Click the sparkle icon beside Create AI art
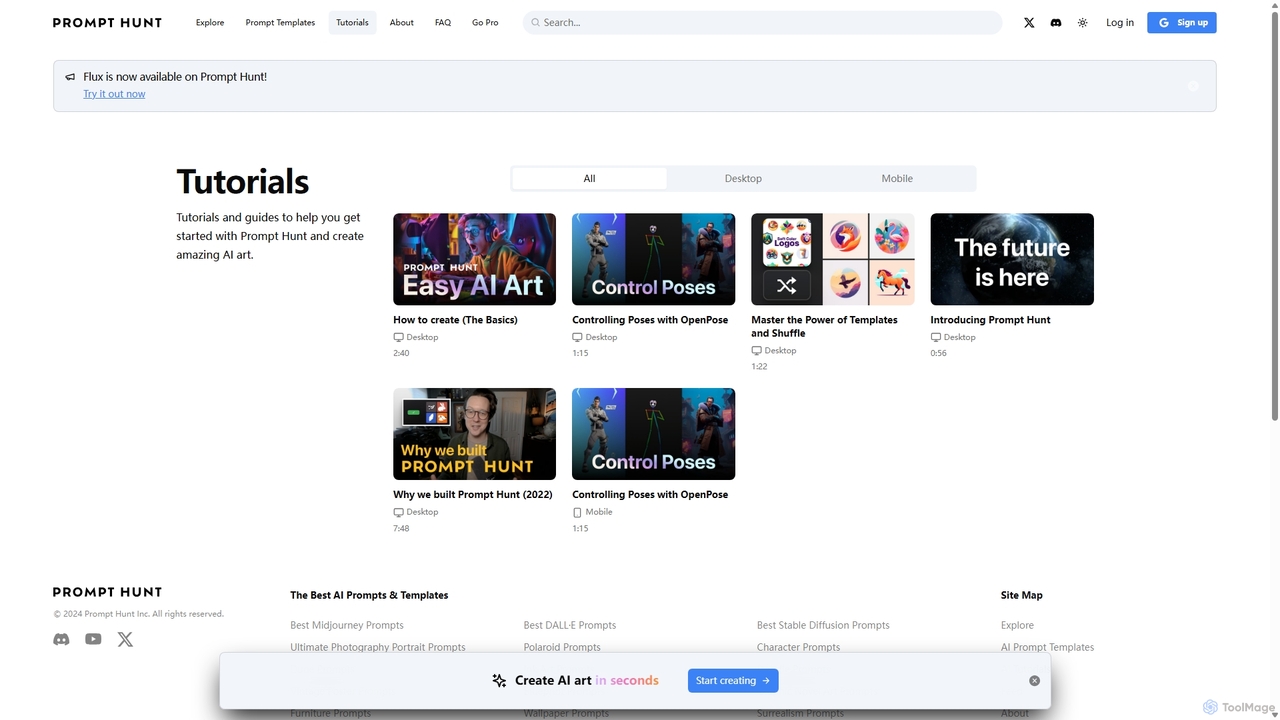1280x720 pixels. [499, 681]
